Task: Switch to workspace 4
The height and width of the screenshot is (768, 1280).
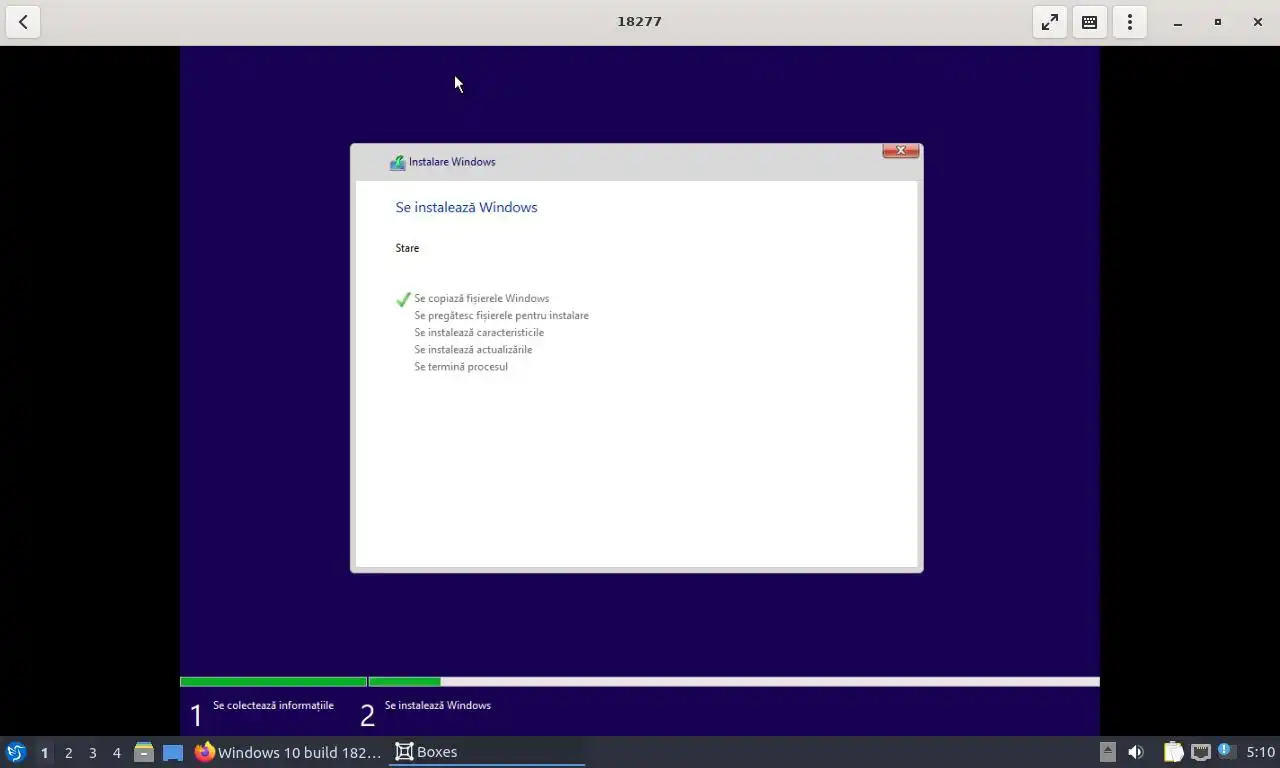Action: [x=116, y=752]
